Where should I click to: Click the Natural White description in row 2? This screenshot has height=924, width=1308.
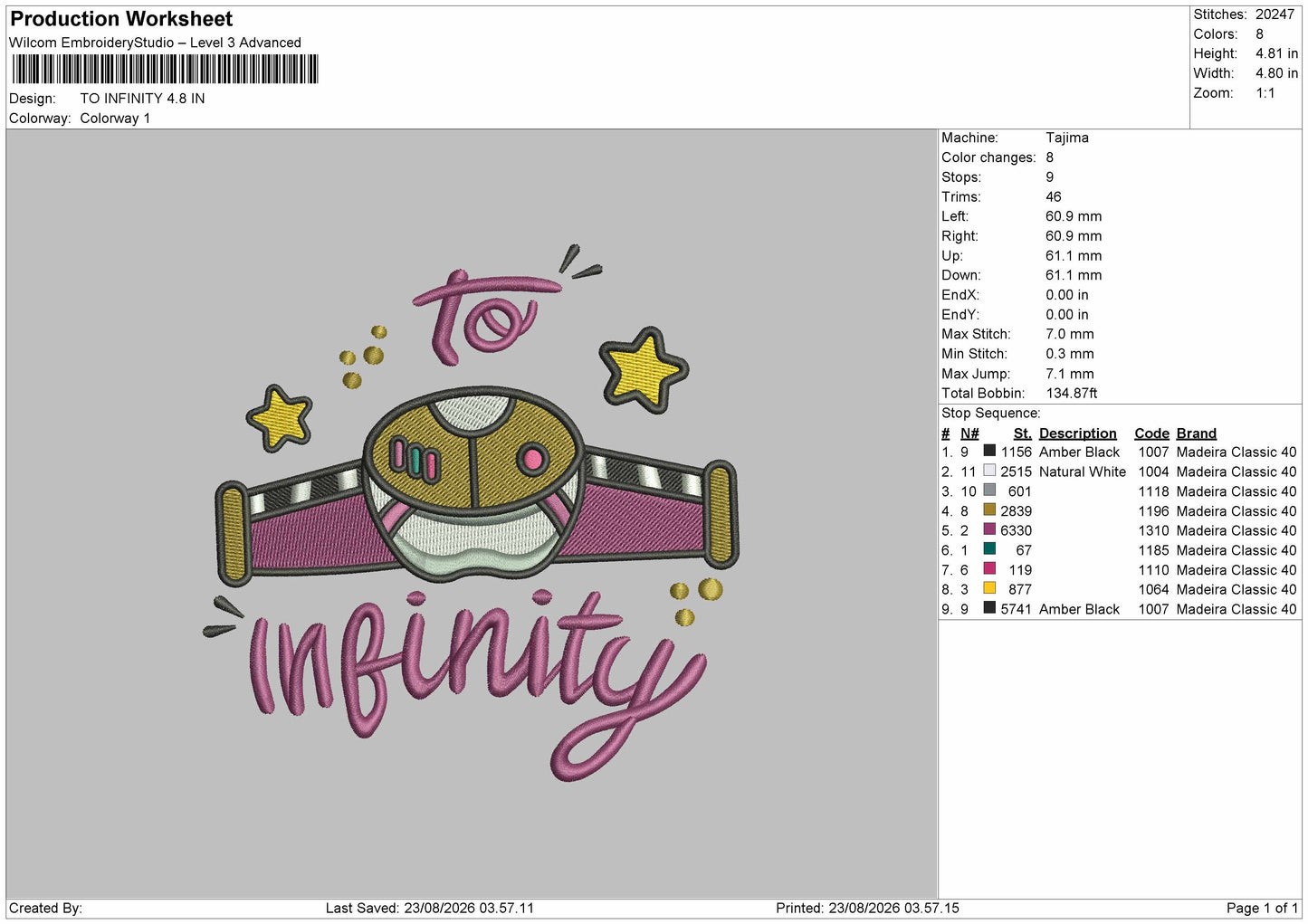pos(1083,472)
